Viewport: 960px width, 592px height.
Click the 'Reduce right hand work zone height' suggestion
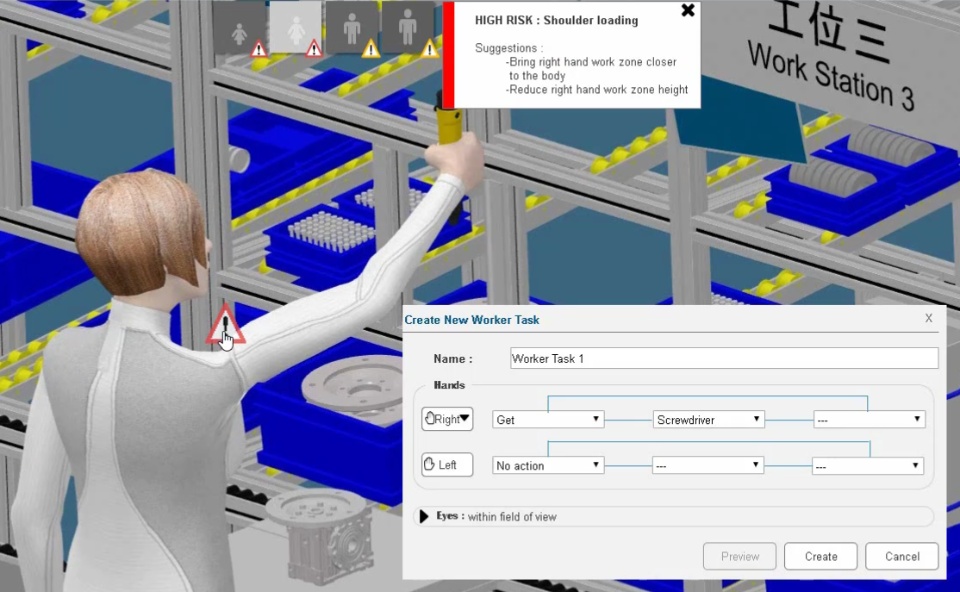point(597,89)
